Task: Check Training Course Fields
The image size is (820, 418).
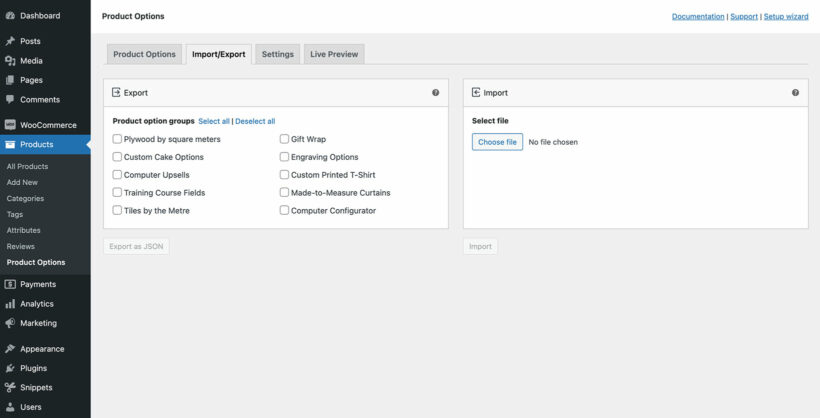Action: coord(117,193)
